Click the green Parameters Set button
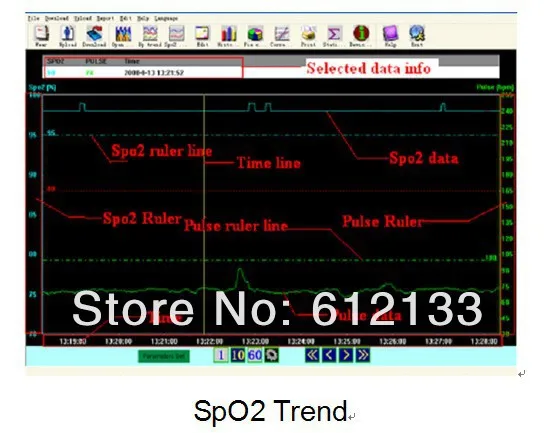Screen dimensions: 555x433 point(164,356)
